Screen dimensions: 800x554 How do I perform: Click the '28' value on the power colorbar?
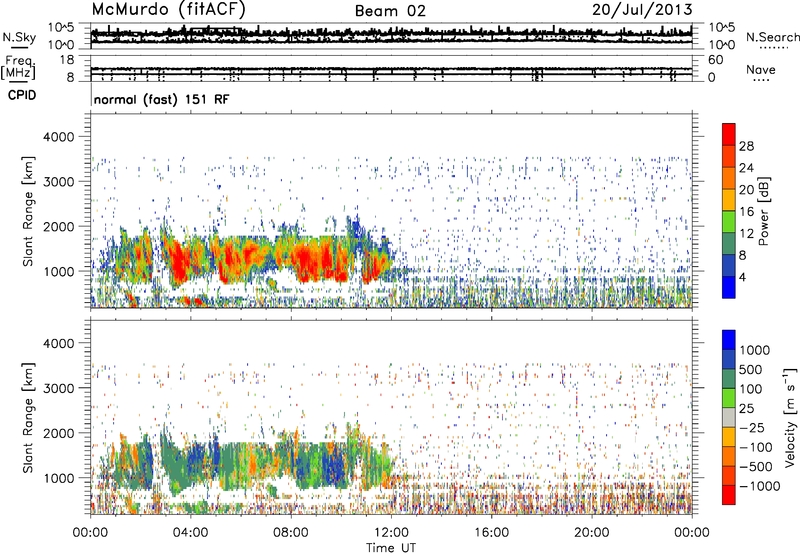coord(746,146)
